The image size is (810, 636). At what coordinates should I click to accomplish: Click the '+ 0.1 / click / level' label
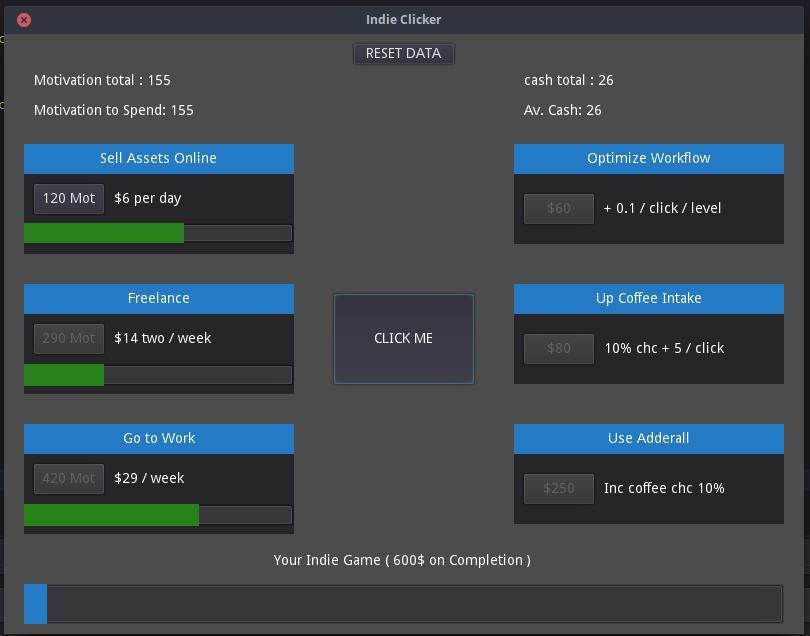point(662,209)
